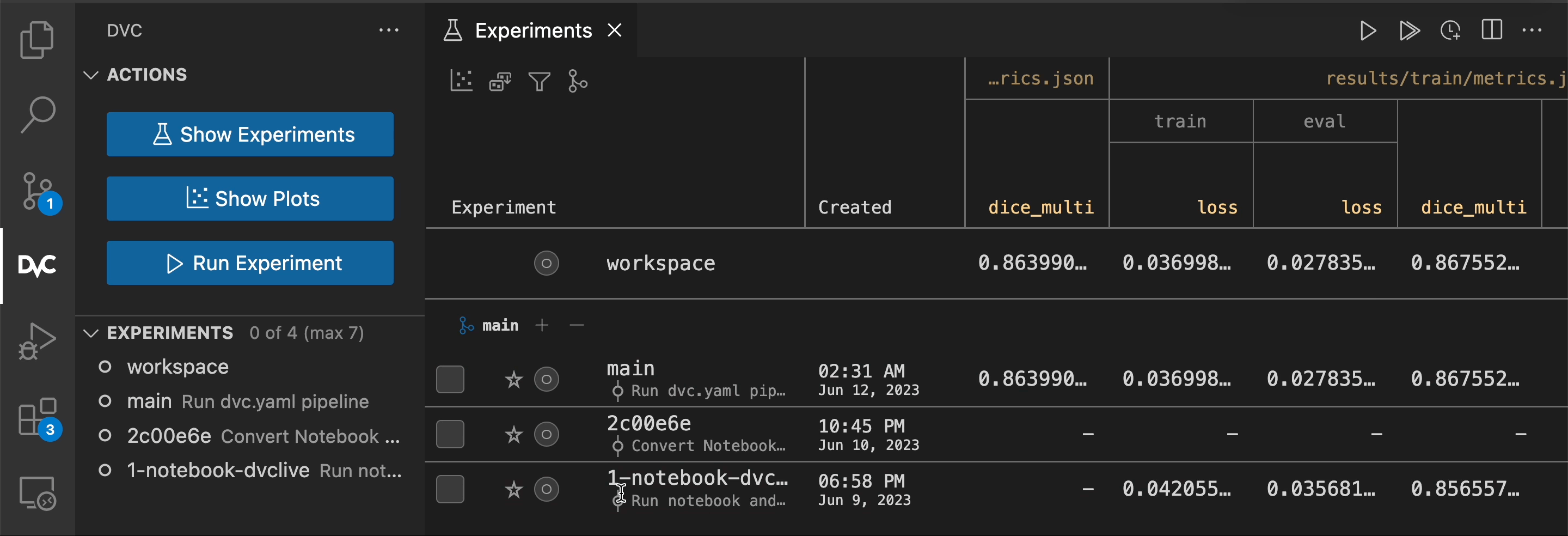Click the branches icon in the Experiments toolbar
The width and height of the screenshot is (1568, 536).
[x=577, y=81]
